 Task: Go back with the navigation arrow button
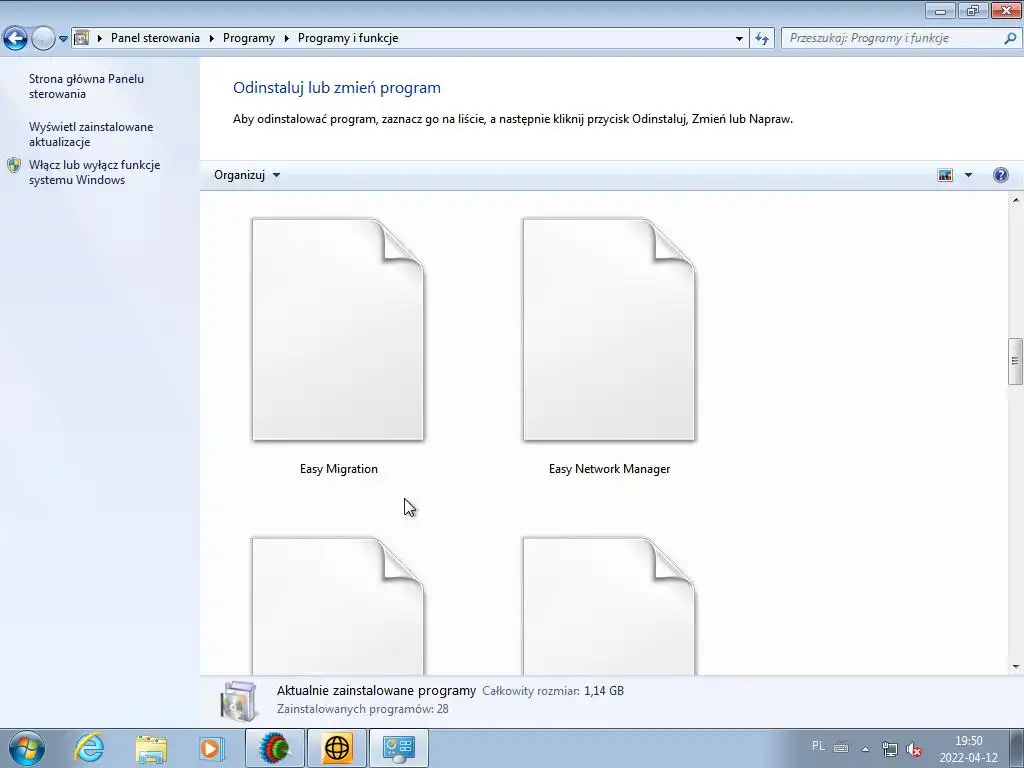pyautogui.click(x=16, y=39)
